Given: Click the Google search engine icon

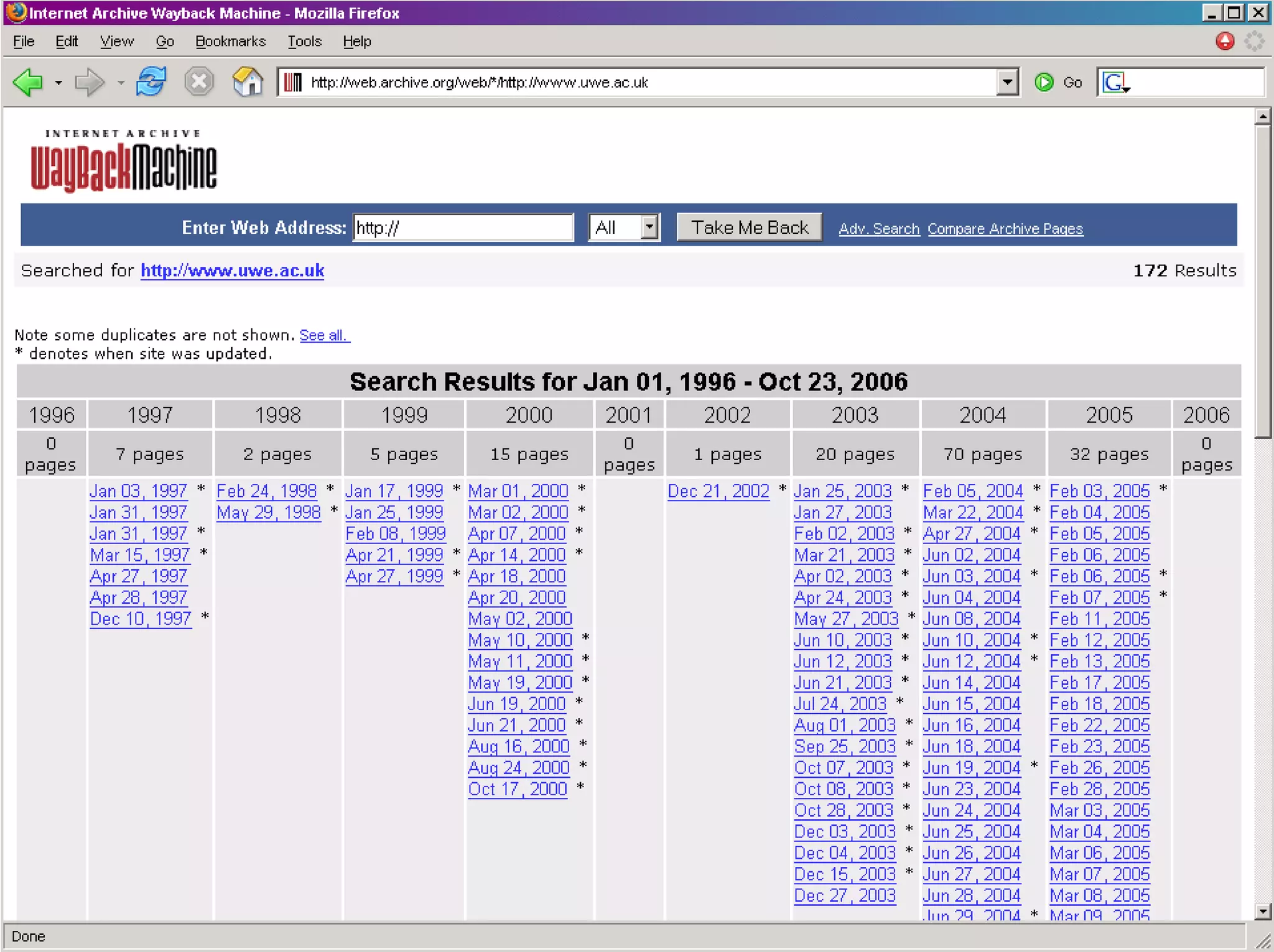Looking at the screenshot, I should coord(1115,82).
